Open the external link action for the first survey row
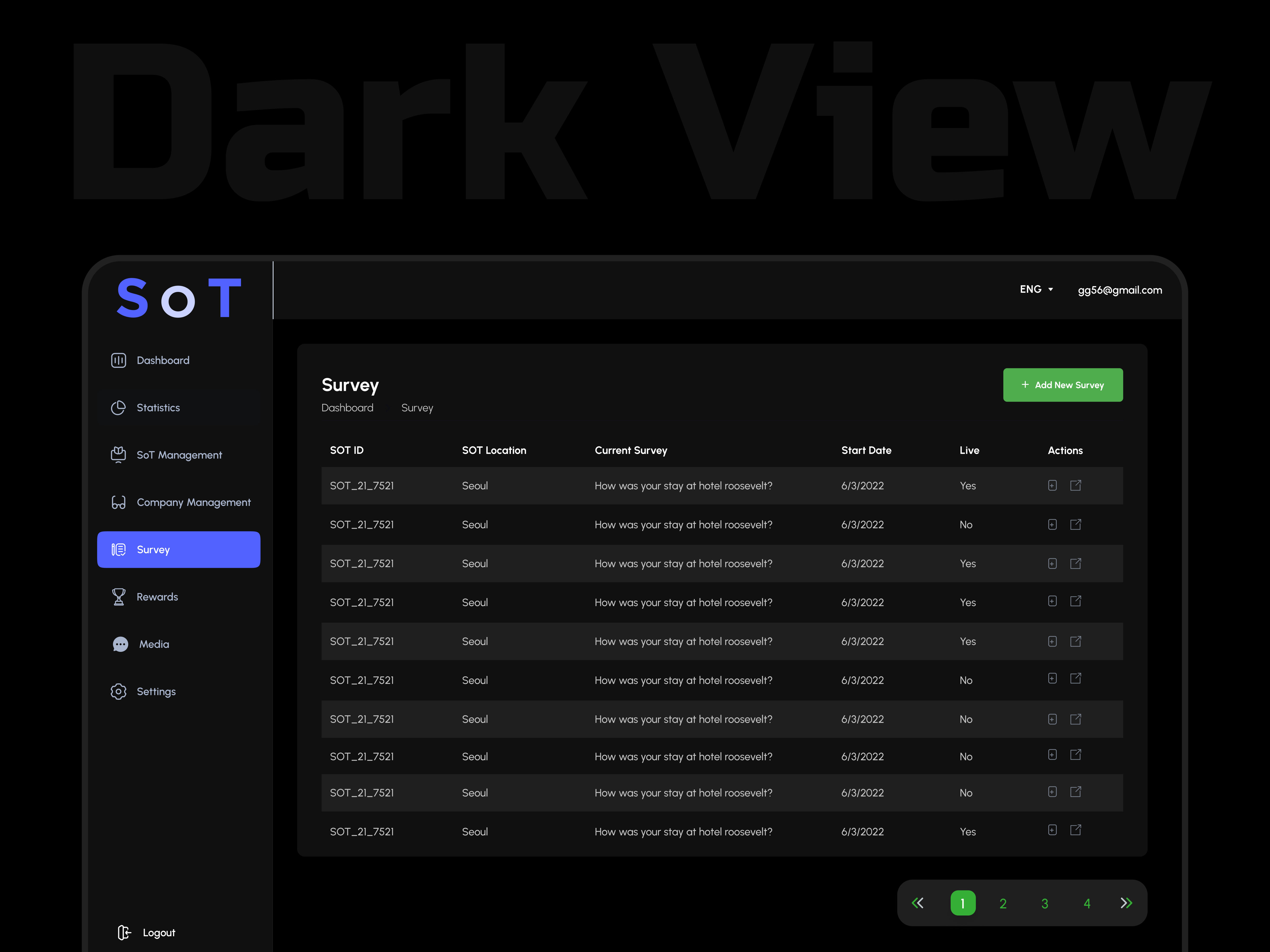The height and width of the screenshot is (952, 1270). [1076, 485]
